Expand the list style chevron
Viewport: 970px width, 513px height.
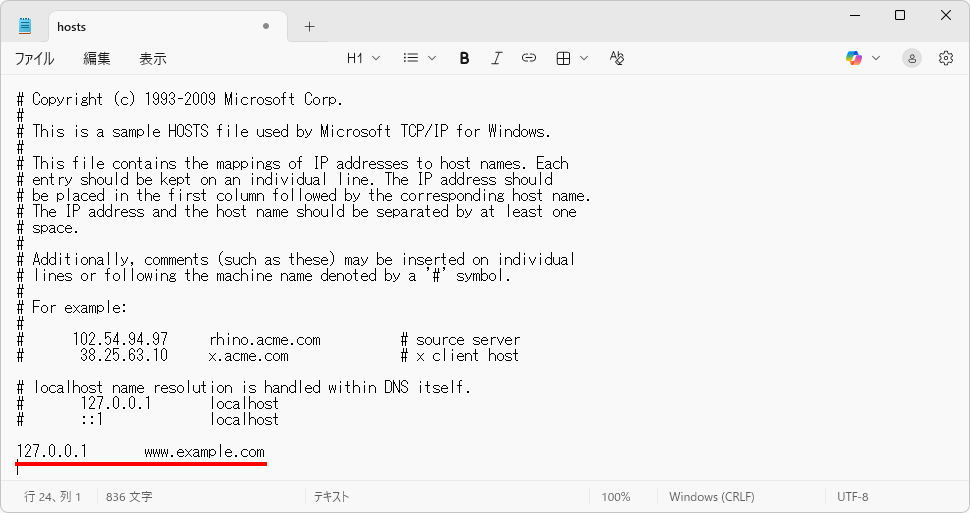tap(432, 58)
